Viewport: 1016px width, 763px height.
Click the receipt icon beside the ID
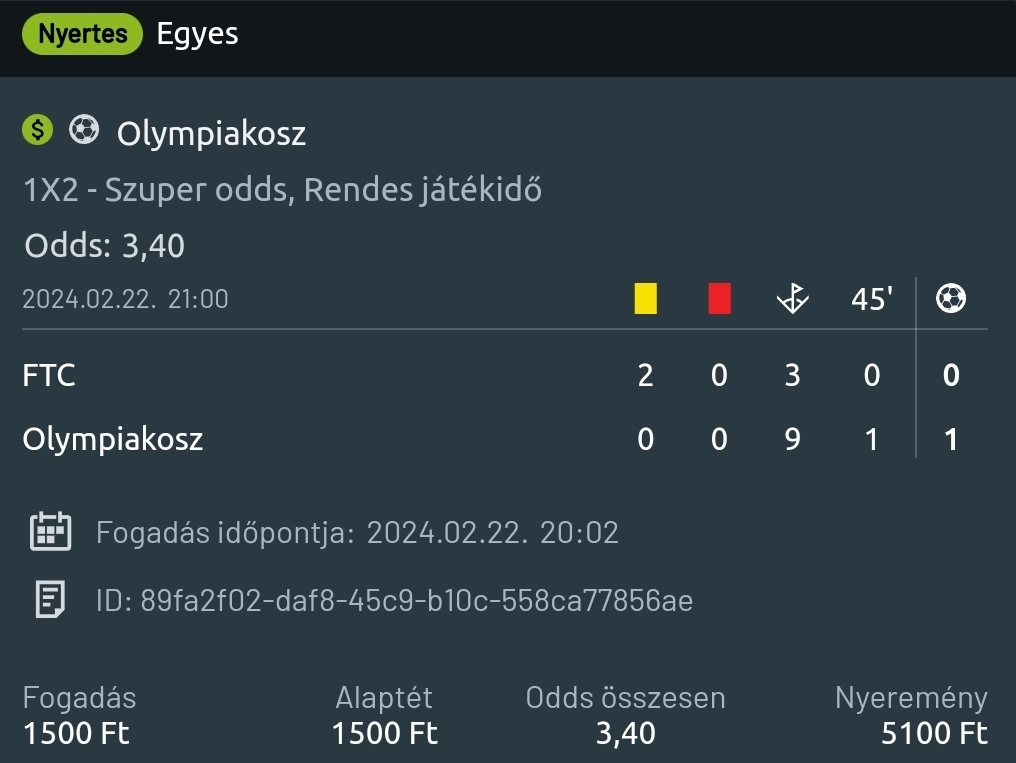click(x=50, y=600)
